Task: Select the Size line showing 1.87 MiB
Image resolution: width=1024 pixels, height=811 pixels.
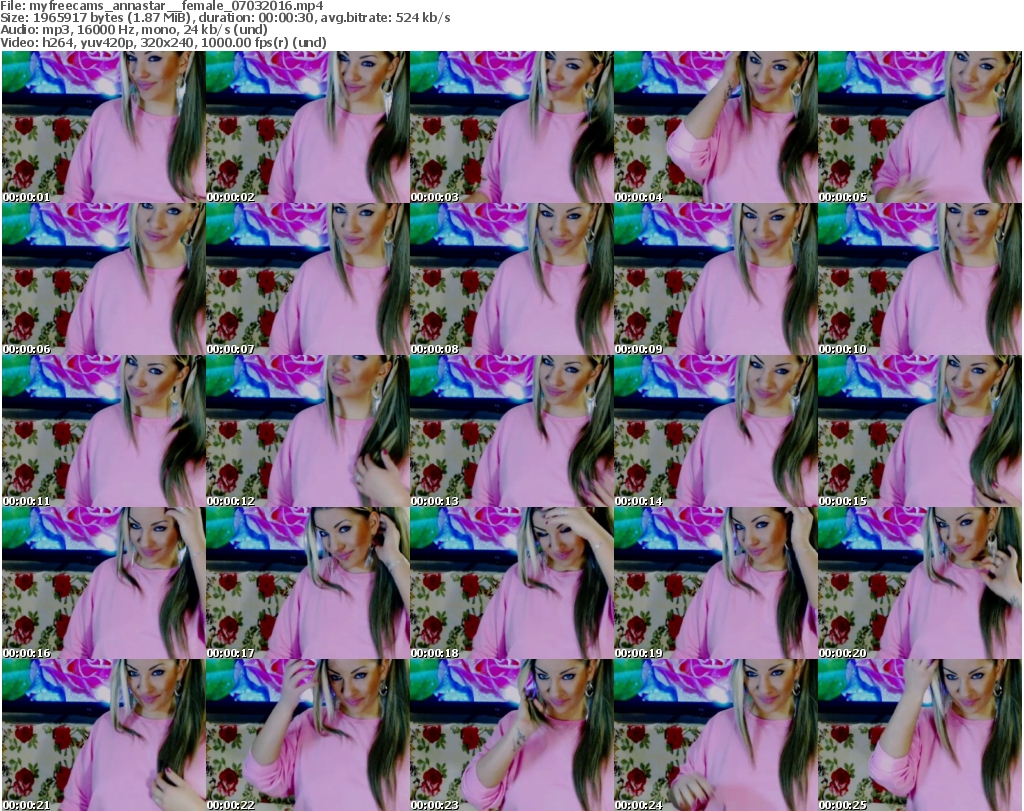Action: pos(225,18)
